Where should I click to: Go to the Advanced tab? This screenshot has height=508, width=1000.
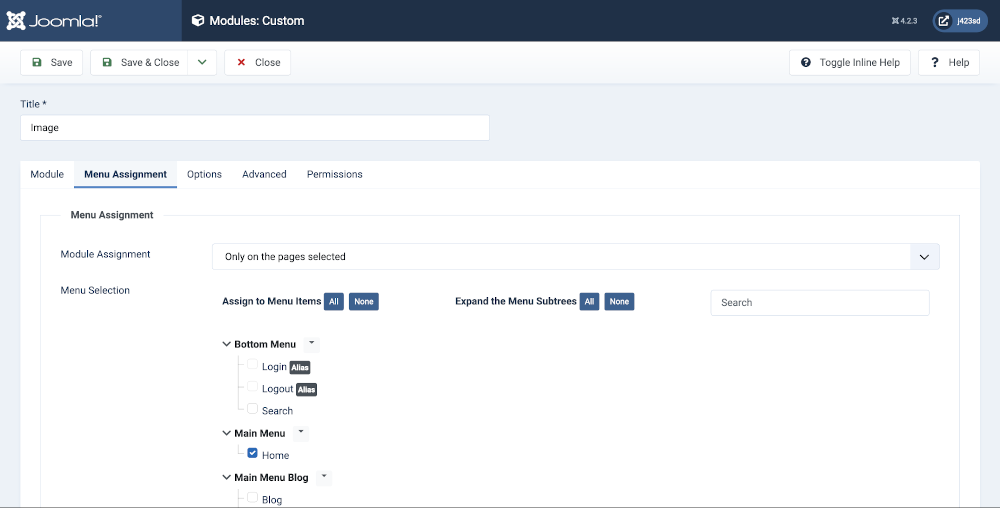point(264,174)
